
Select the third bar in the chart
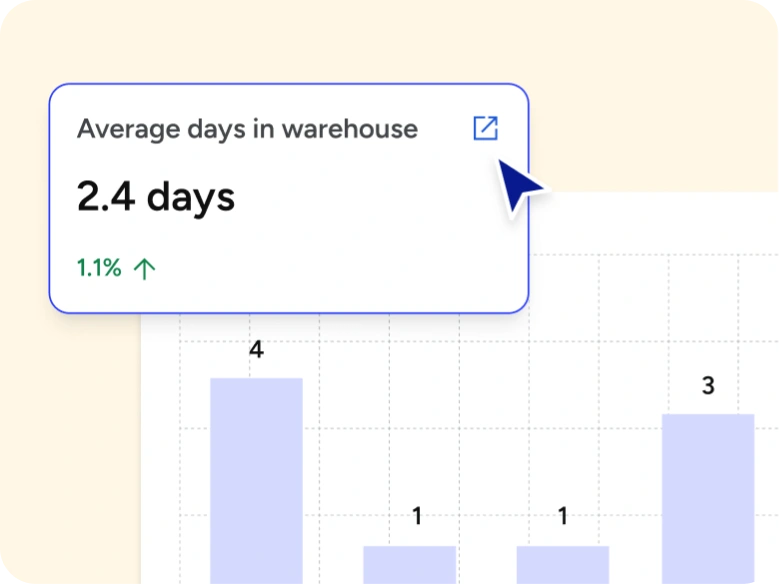562,564
